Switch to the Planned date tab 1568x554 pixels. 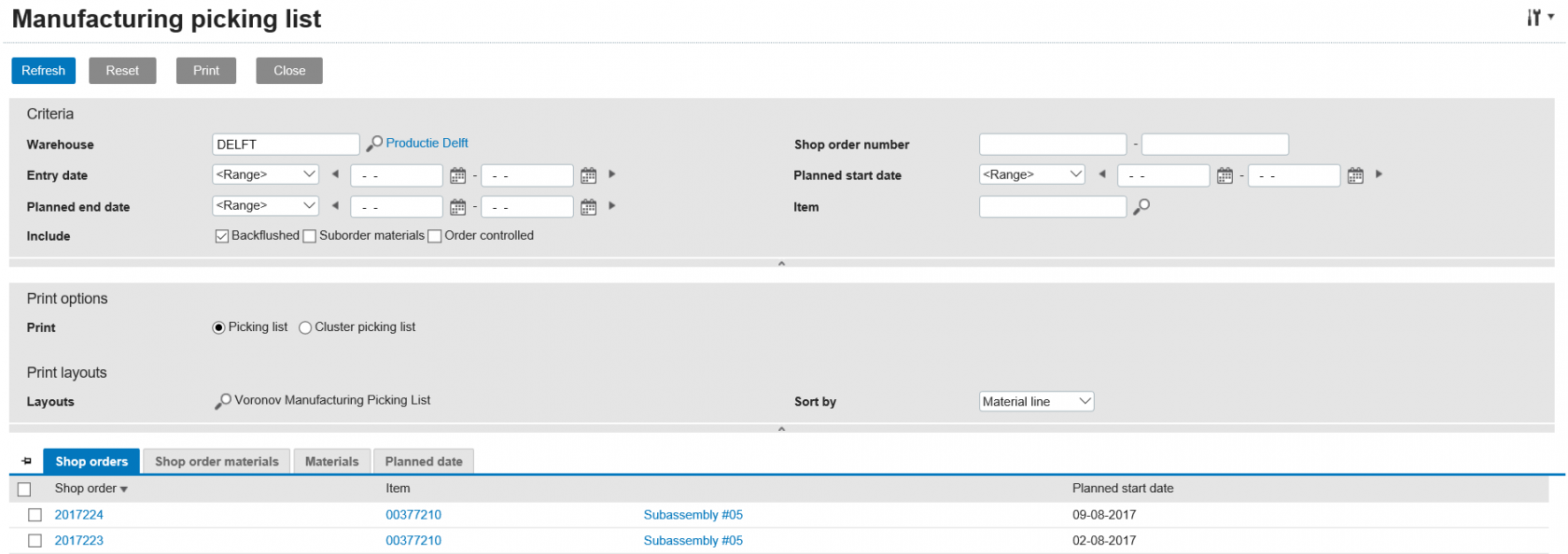pos(424,462)
